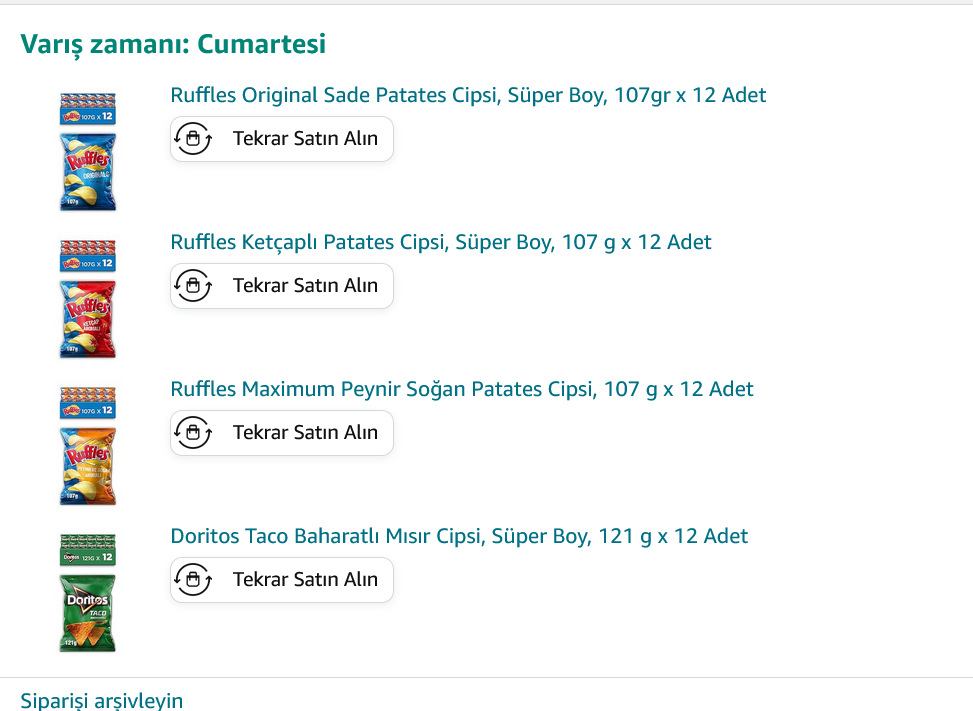
Task: View the orange Ruffles Peynir Soğan bag image
Action: (88, 466)
